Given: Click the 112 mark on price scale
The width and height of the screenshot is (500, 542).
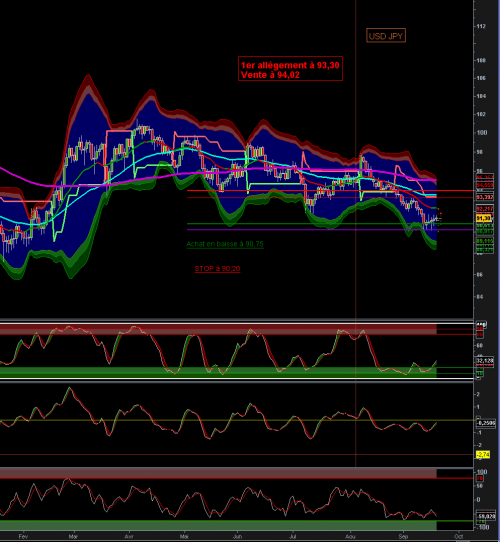Looking at the screenshot, I should [x=481, y=26].
